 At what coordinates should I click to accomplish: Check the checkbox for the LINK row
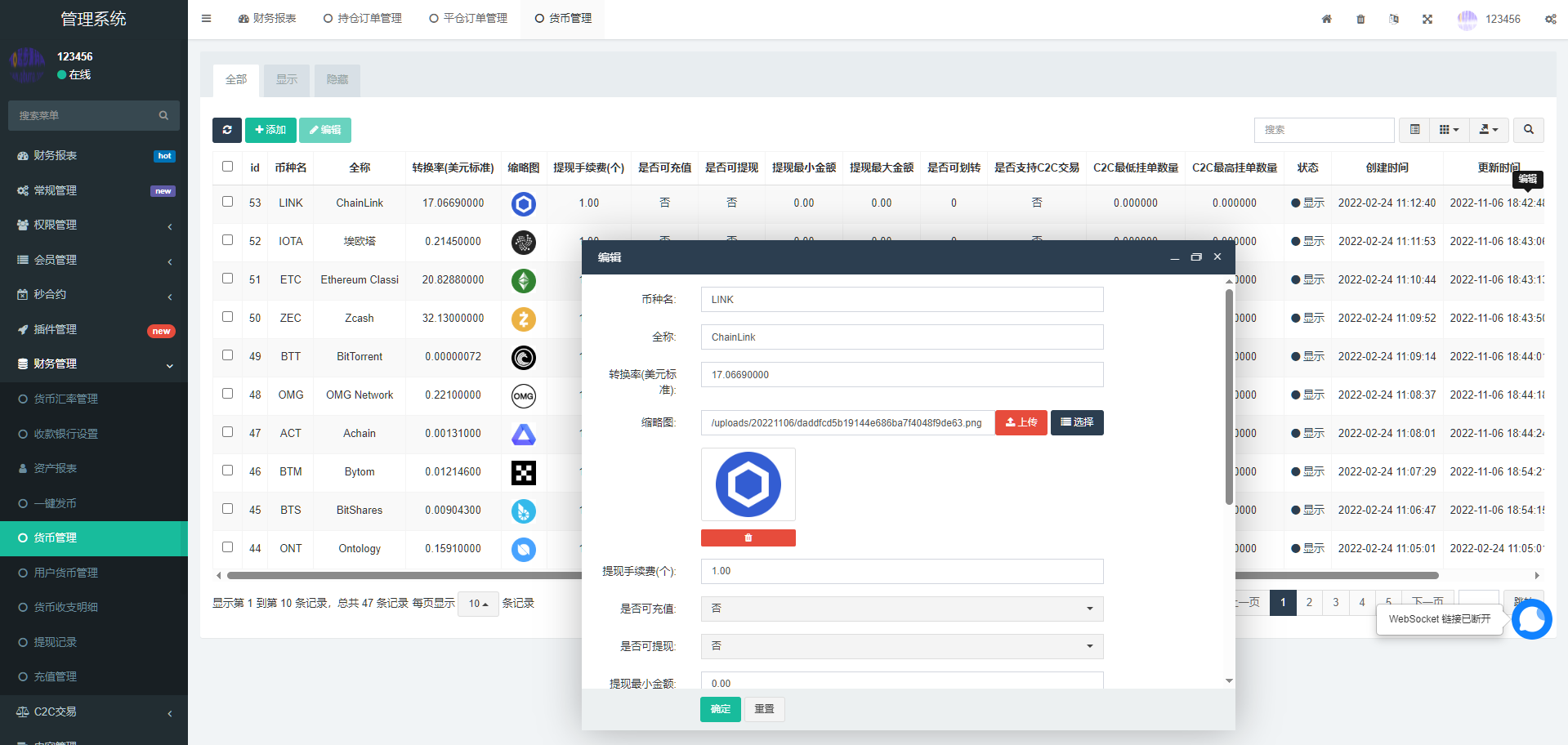point(227,202)
